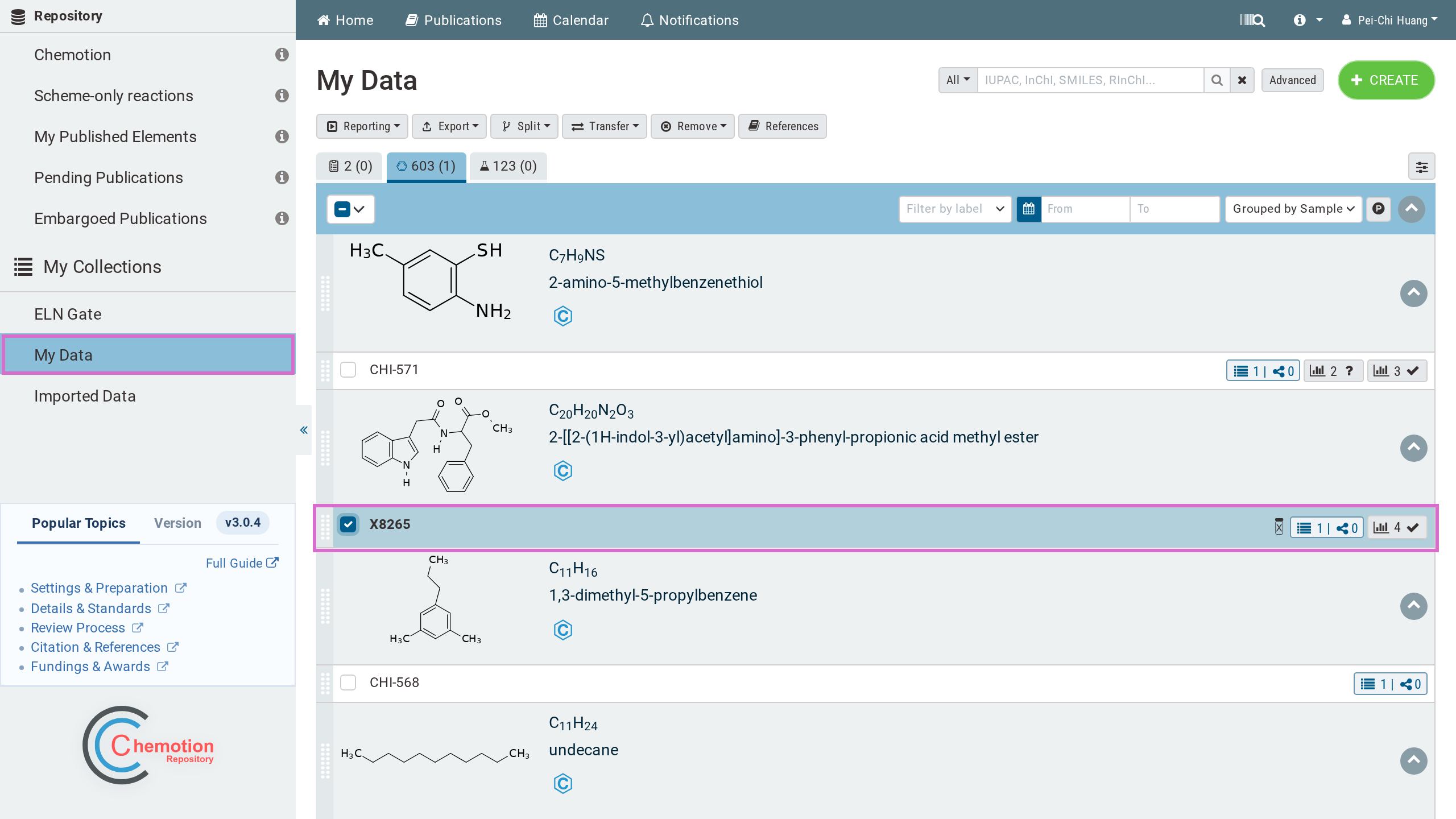Collapse the sidebar with double-chevron icon
Viewport: 1456px width, 819px height.
[x=304, y=430]
